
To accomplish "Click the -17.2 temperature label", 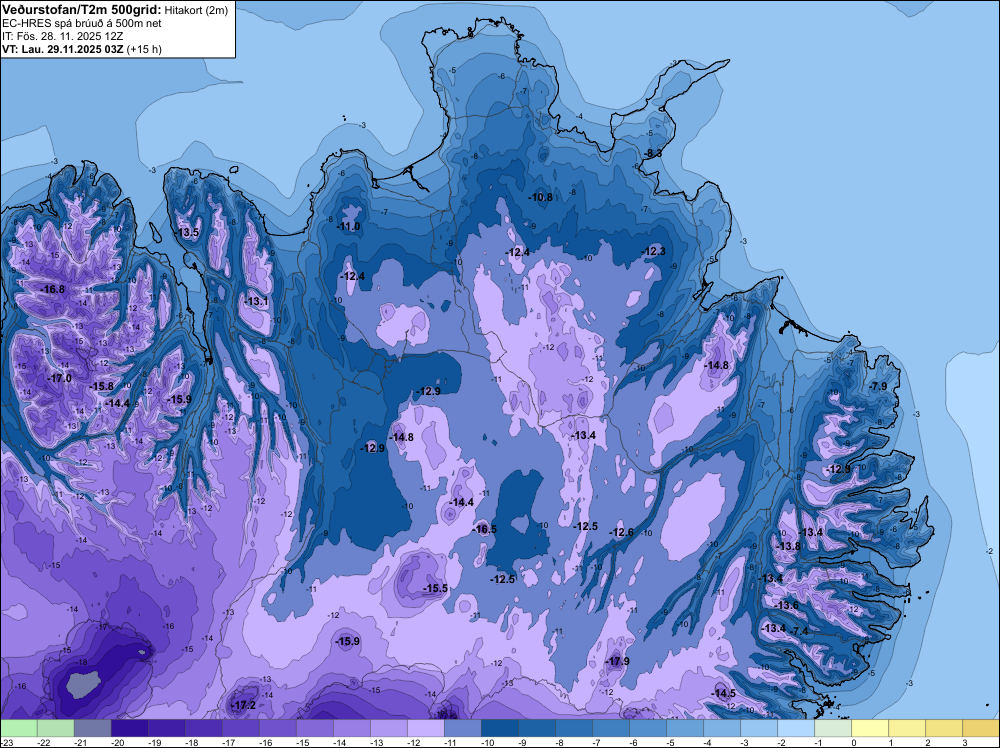I will [x=244, y=705].
